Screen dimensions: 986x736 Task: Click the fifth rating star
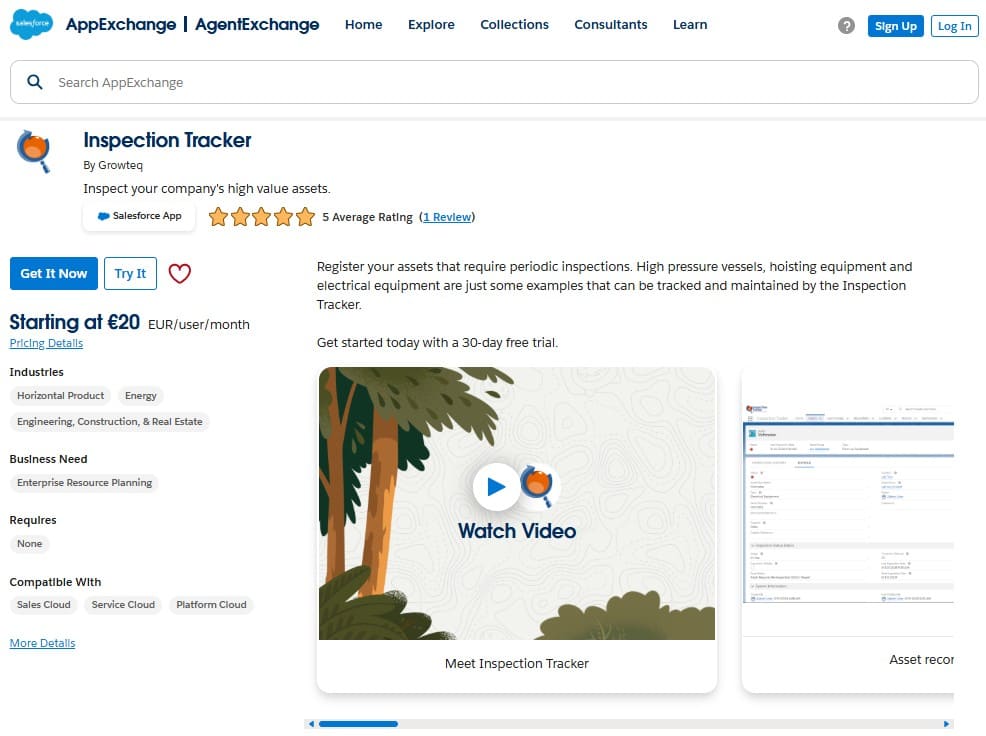tap(306, 217)
